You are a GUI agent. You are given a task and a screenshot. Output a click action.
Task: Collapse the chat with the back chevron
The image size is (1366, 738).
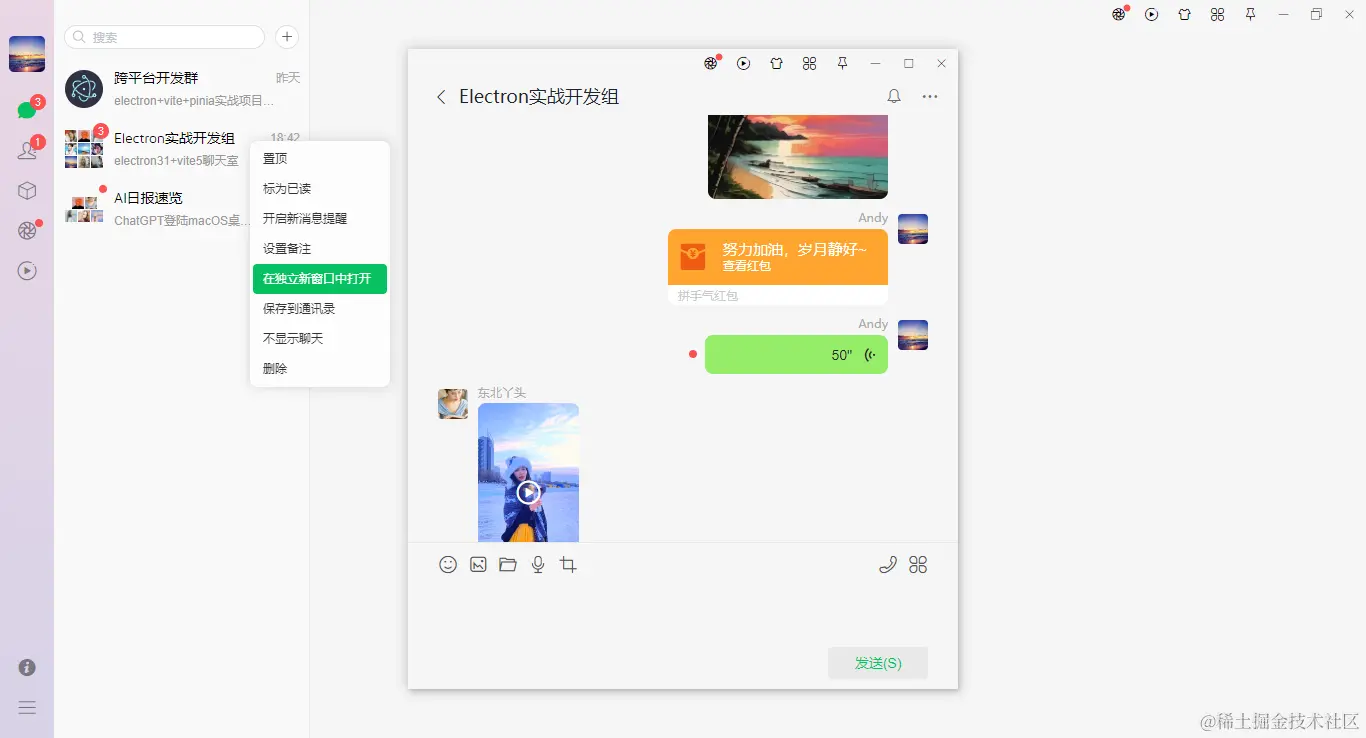pyautogui.click(x=441, y=97)
